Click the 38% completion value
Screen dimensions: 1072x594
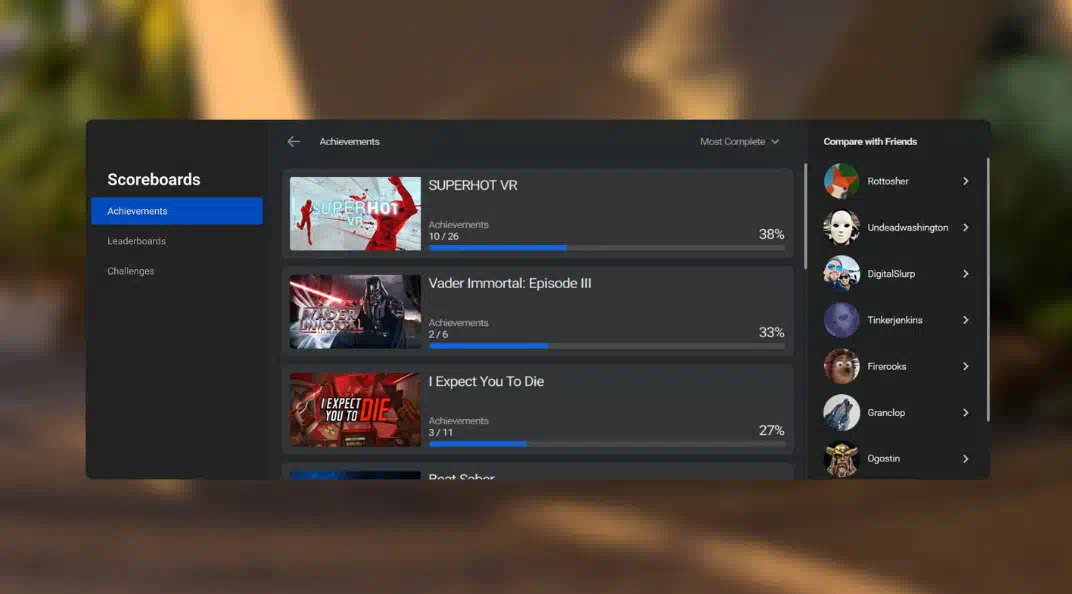771,234
